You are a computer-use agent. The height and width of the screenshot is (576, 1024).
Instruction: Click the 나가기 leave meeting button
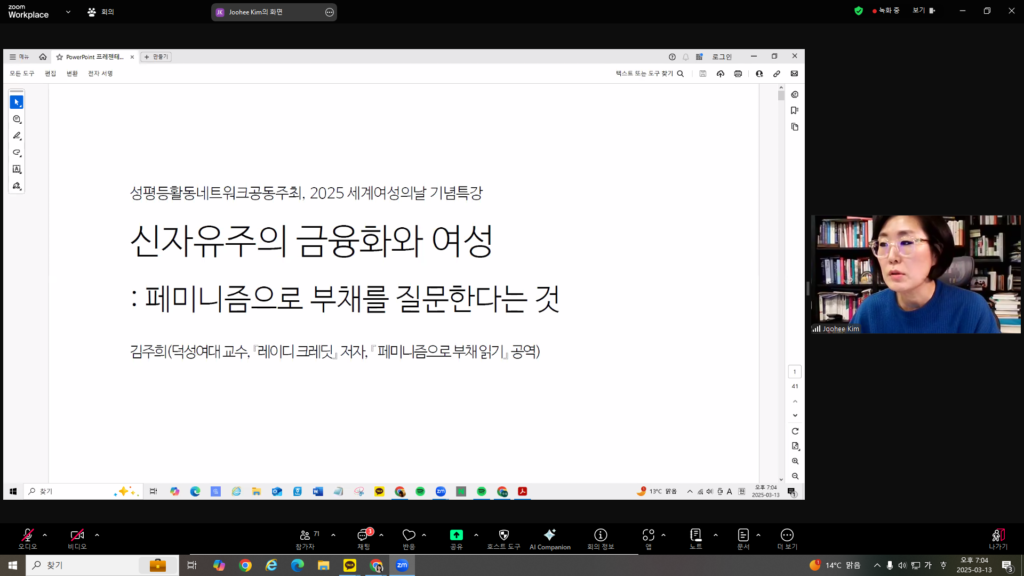997,538
